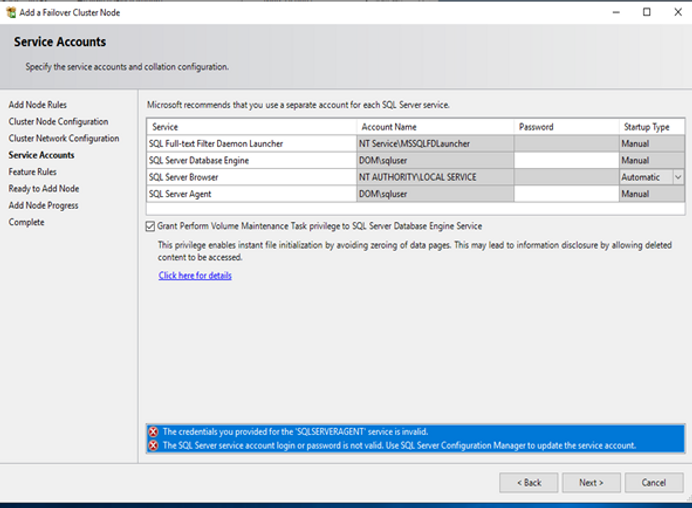Click the installer icon in the title bar
Image resolution: width=692 pixels, height=508 pixels.
click(10, 11)
